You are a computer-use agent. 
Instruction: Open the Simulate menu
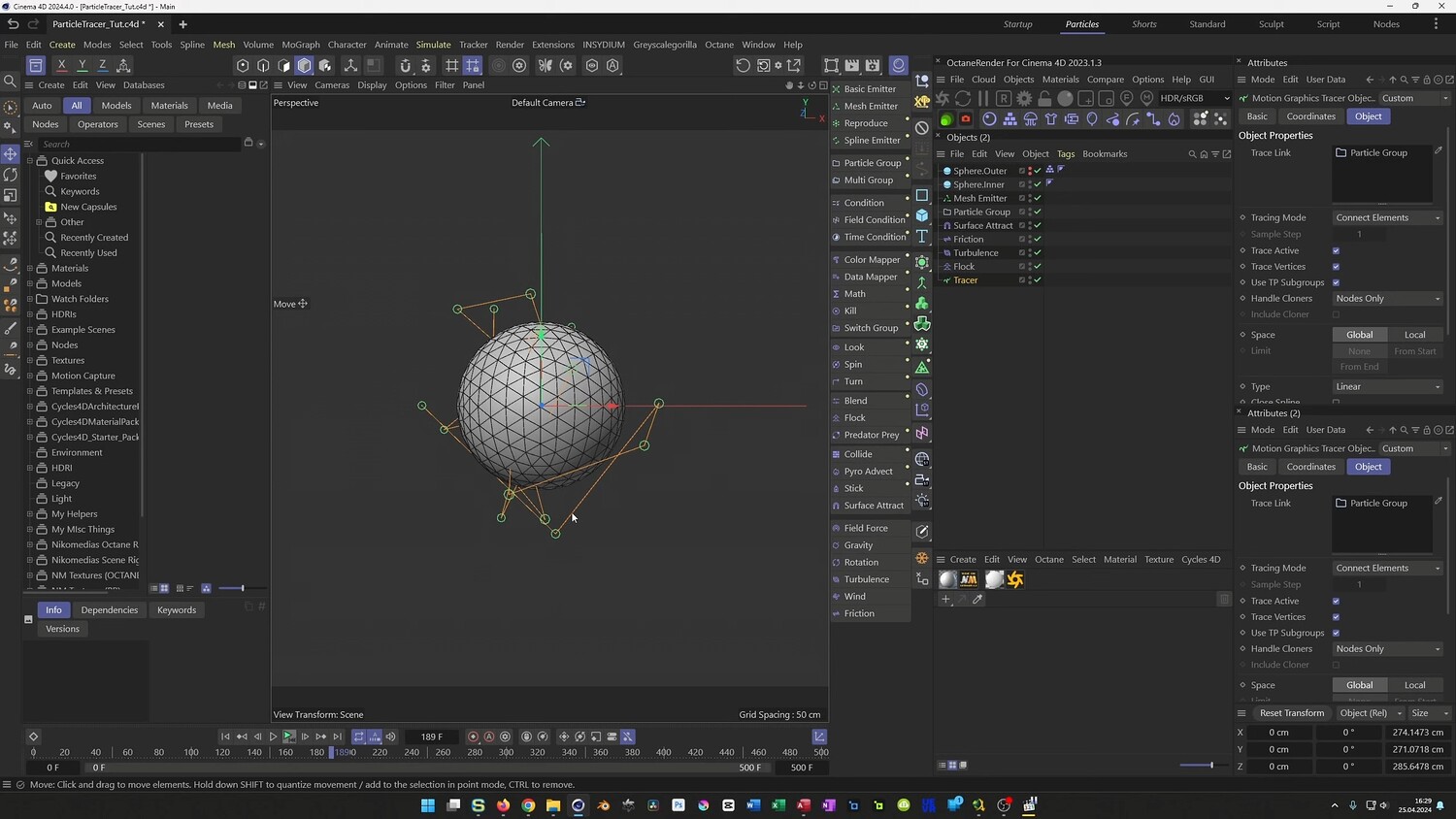433,45
